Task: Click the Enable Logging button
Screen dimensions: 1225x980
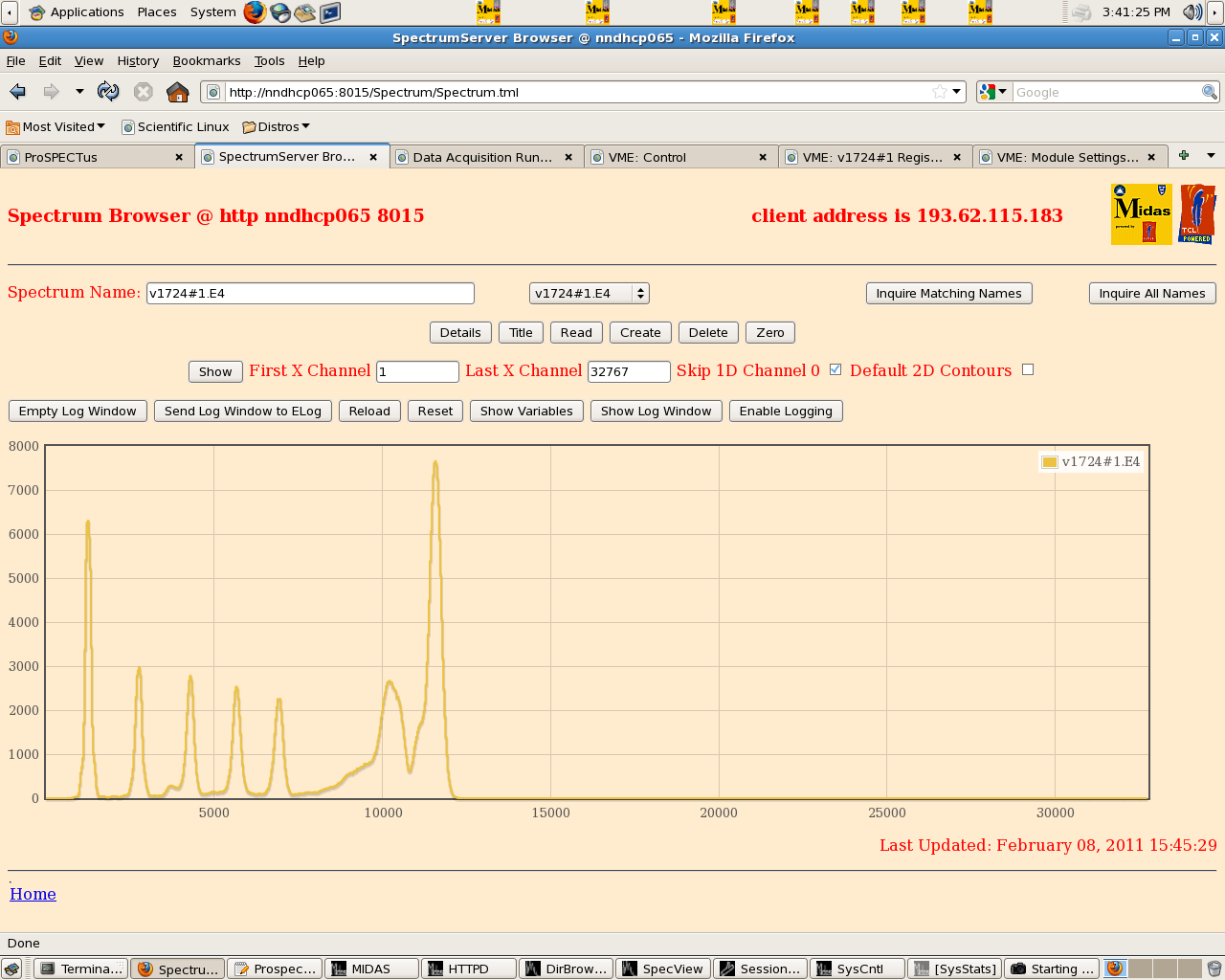Action: tap(786, 411)
